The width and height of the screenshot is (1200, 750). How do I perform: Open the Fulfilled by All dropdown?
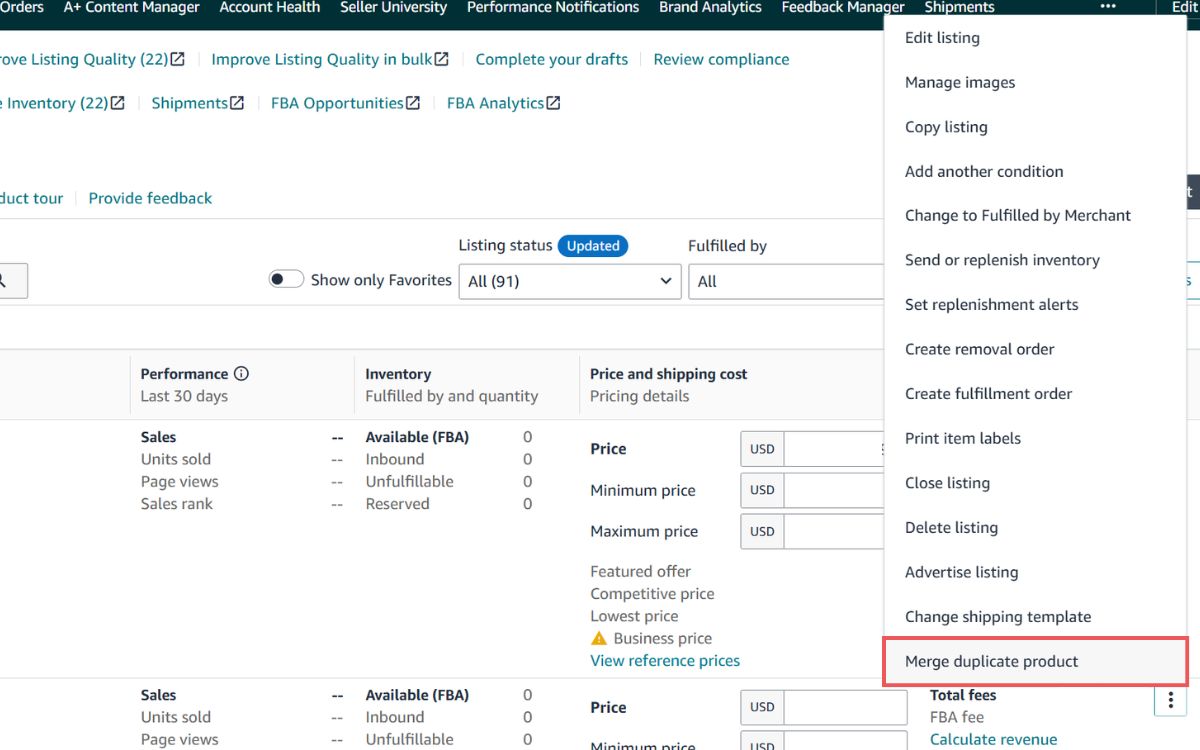(x=787, y=281)
